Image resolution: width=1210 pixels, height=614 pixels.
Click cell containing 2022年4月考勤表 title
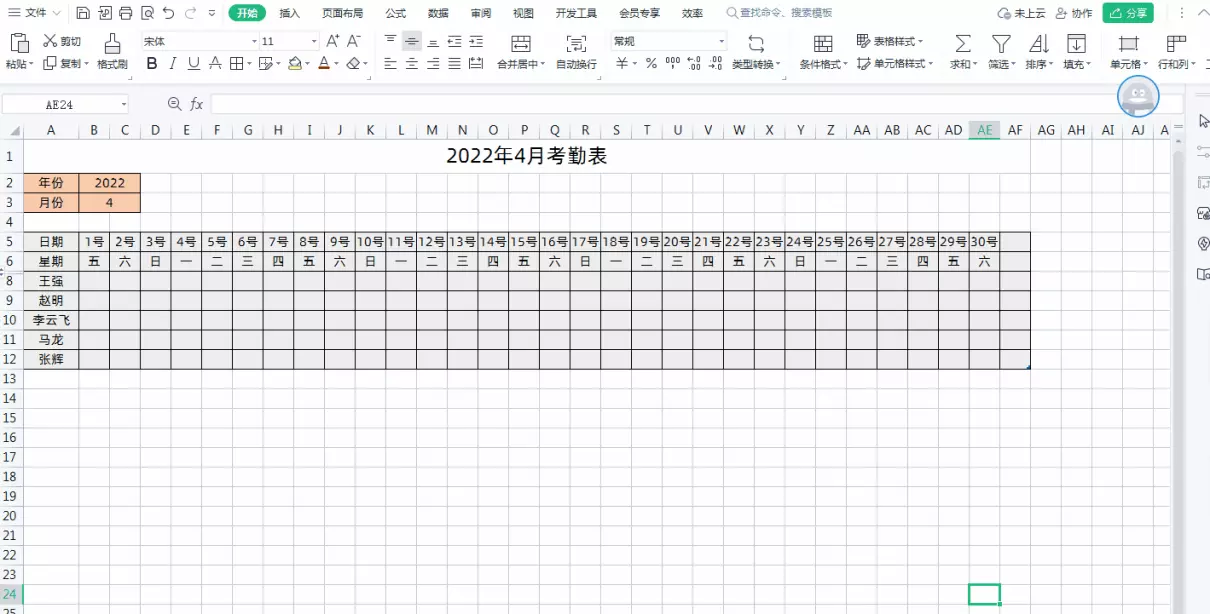[526, 156]
